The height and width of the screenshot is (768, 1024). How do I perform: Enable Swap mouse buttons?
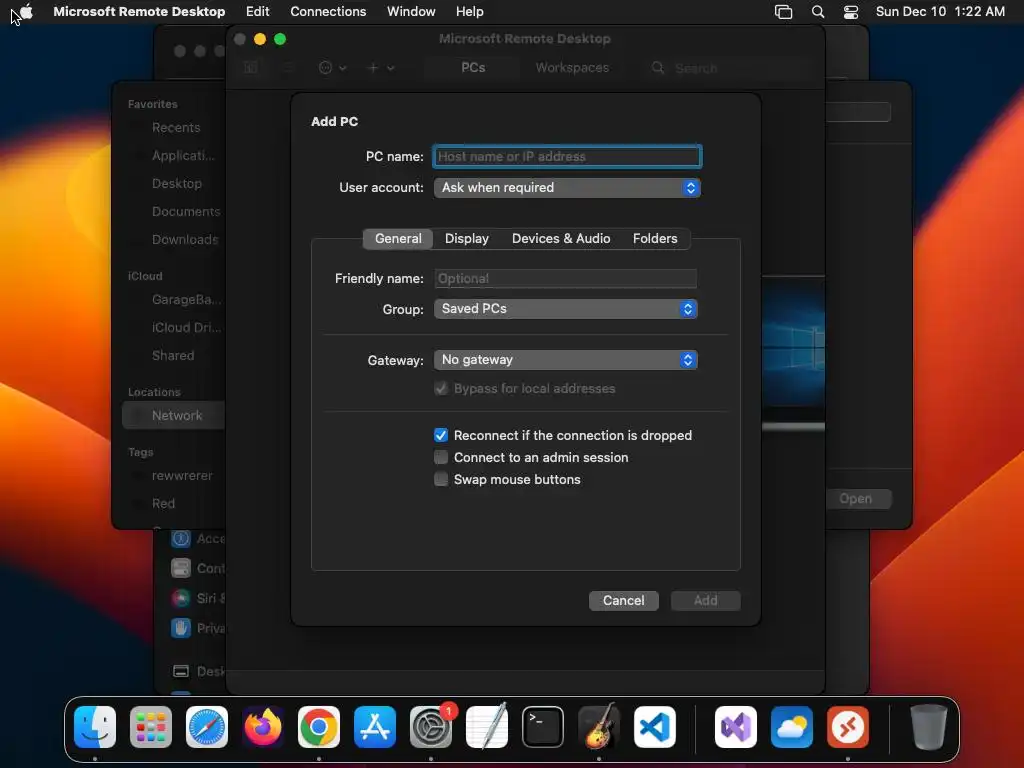pos(441,479)
